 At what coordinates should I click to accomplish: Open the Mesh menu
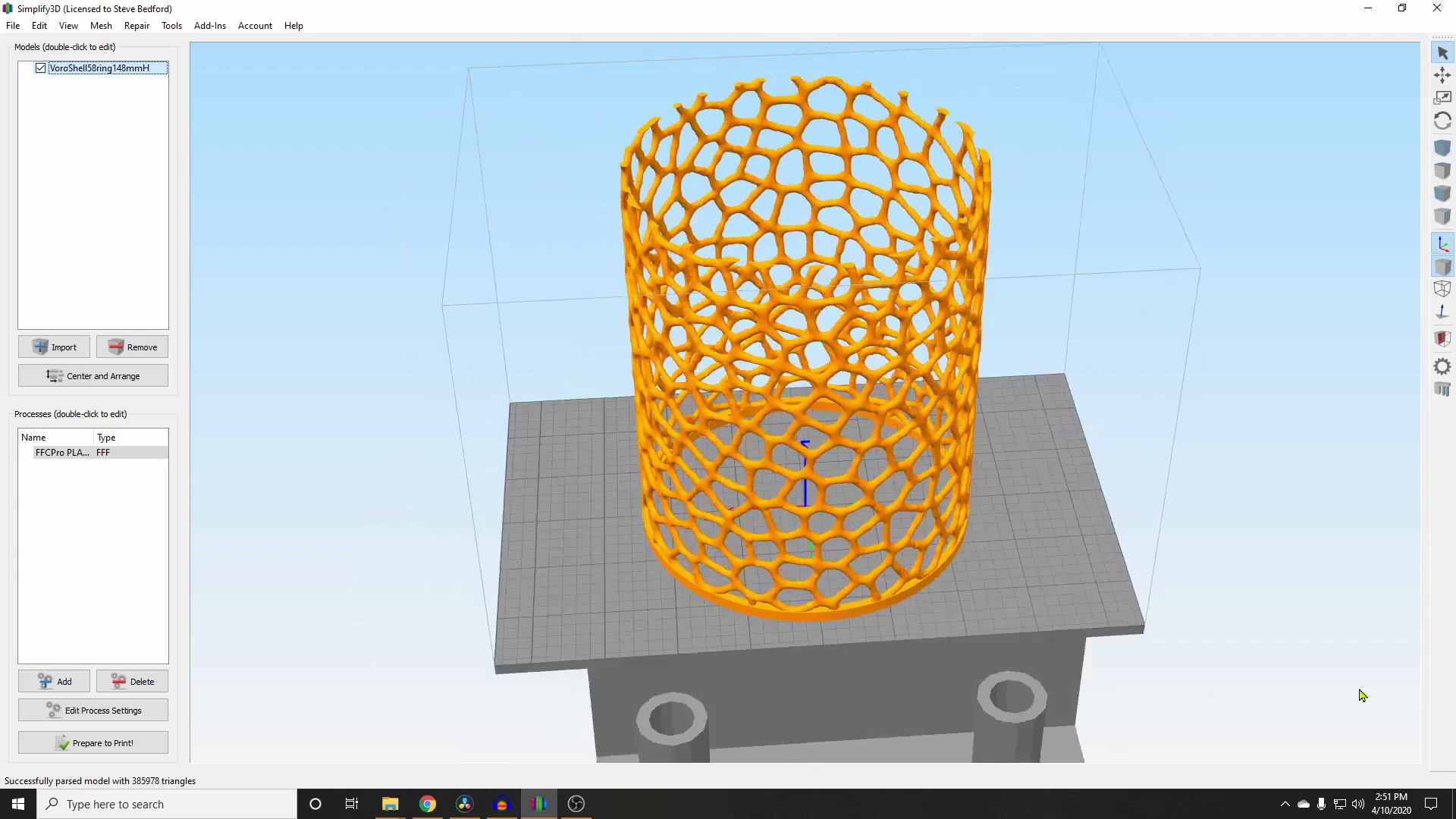click(x=101, y=26)
